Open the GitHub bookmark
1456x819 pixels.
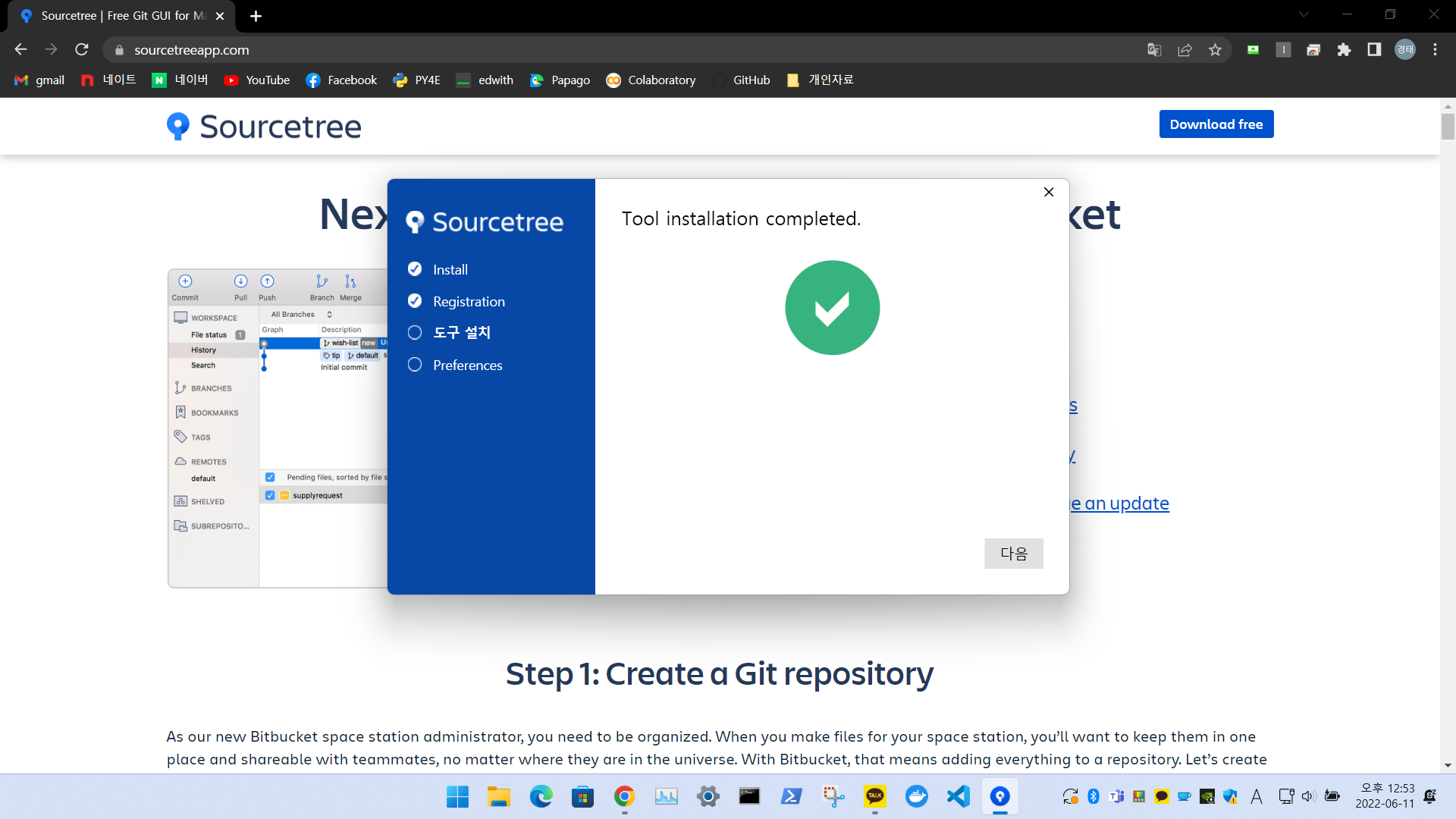pyautogui.click(x=741, y=80)
